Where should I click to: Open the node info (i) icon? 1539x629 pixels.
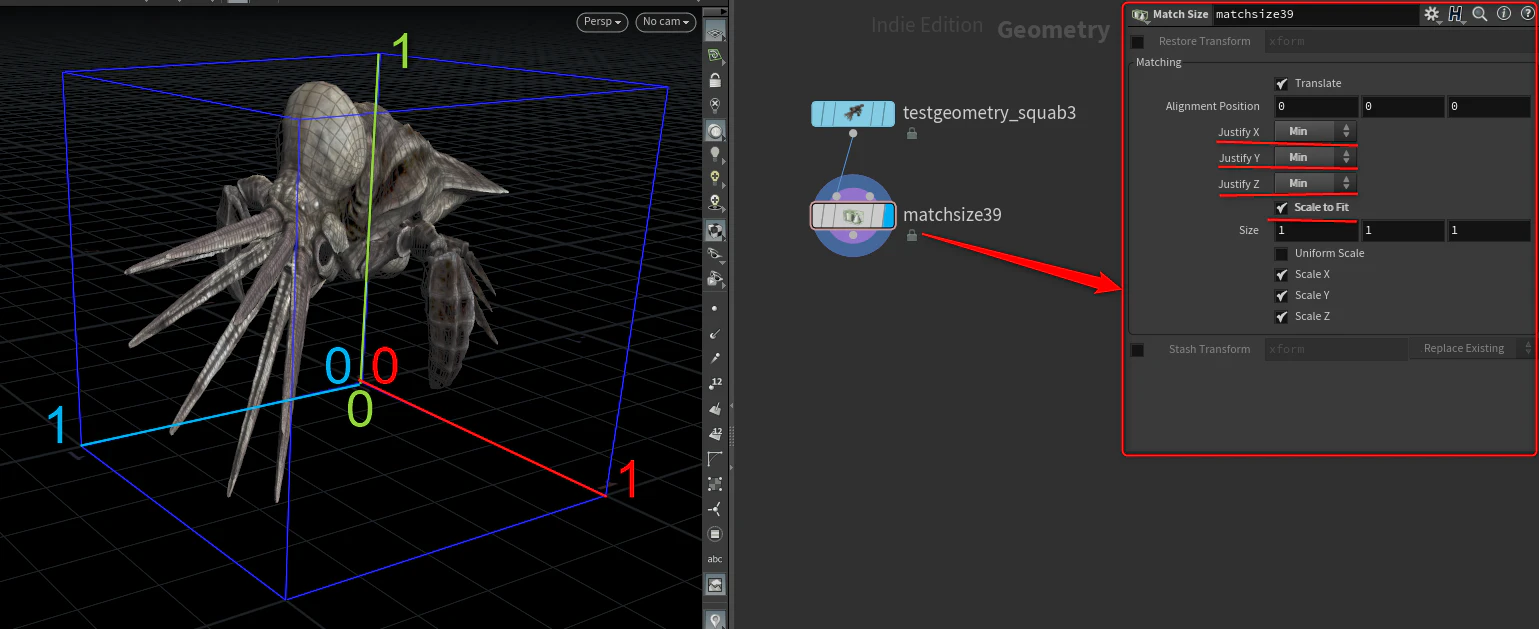point(1503,14)
